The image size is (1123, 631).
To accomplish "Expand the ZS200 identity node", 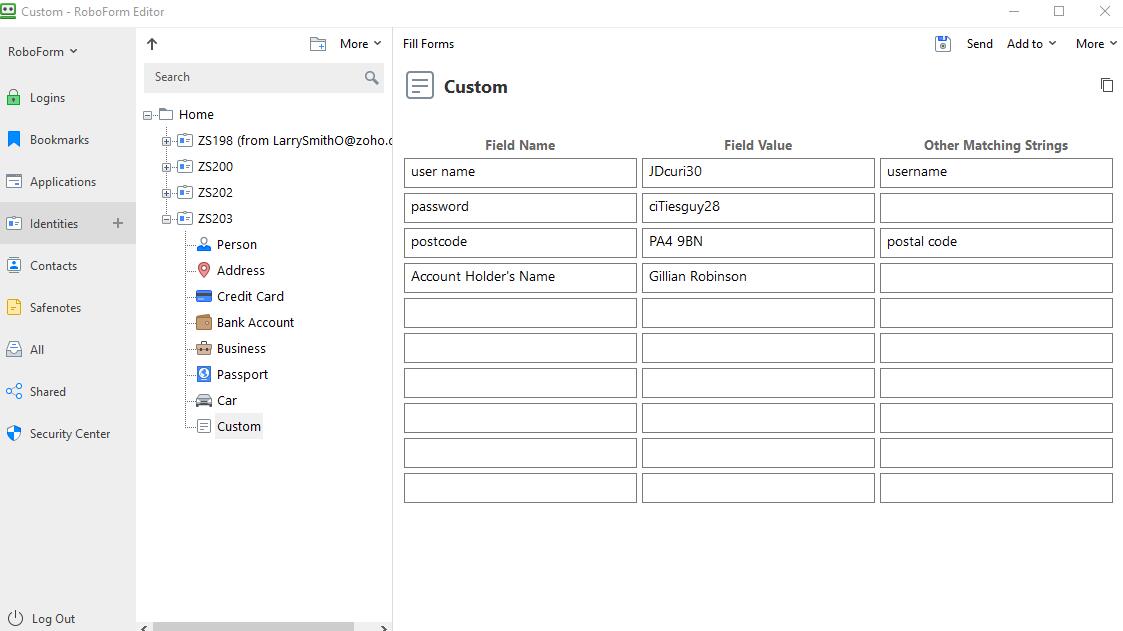I will click(x=166, y=167).
